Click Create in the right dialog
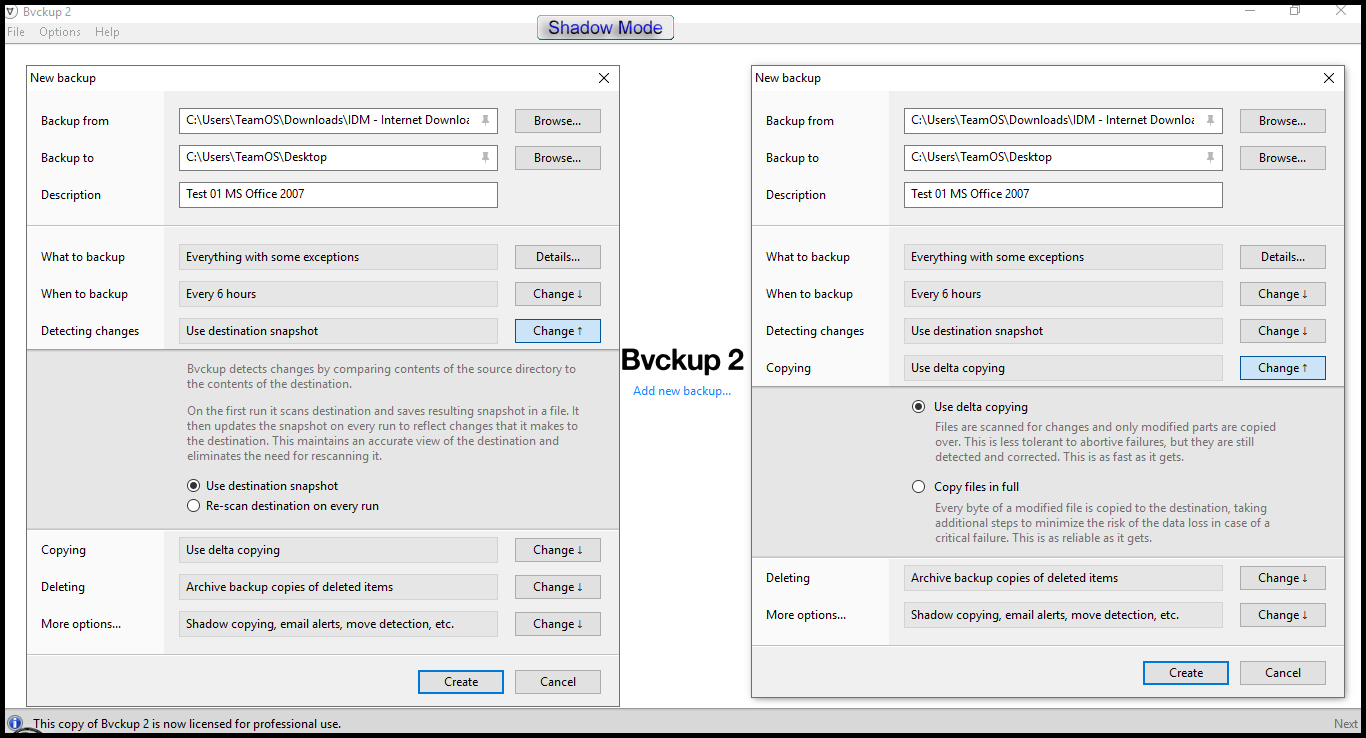The image size is (1366, 738). 1186,673
